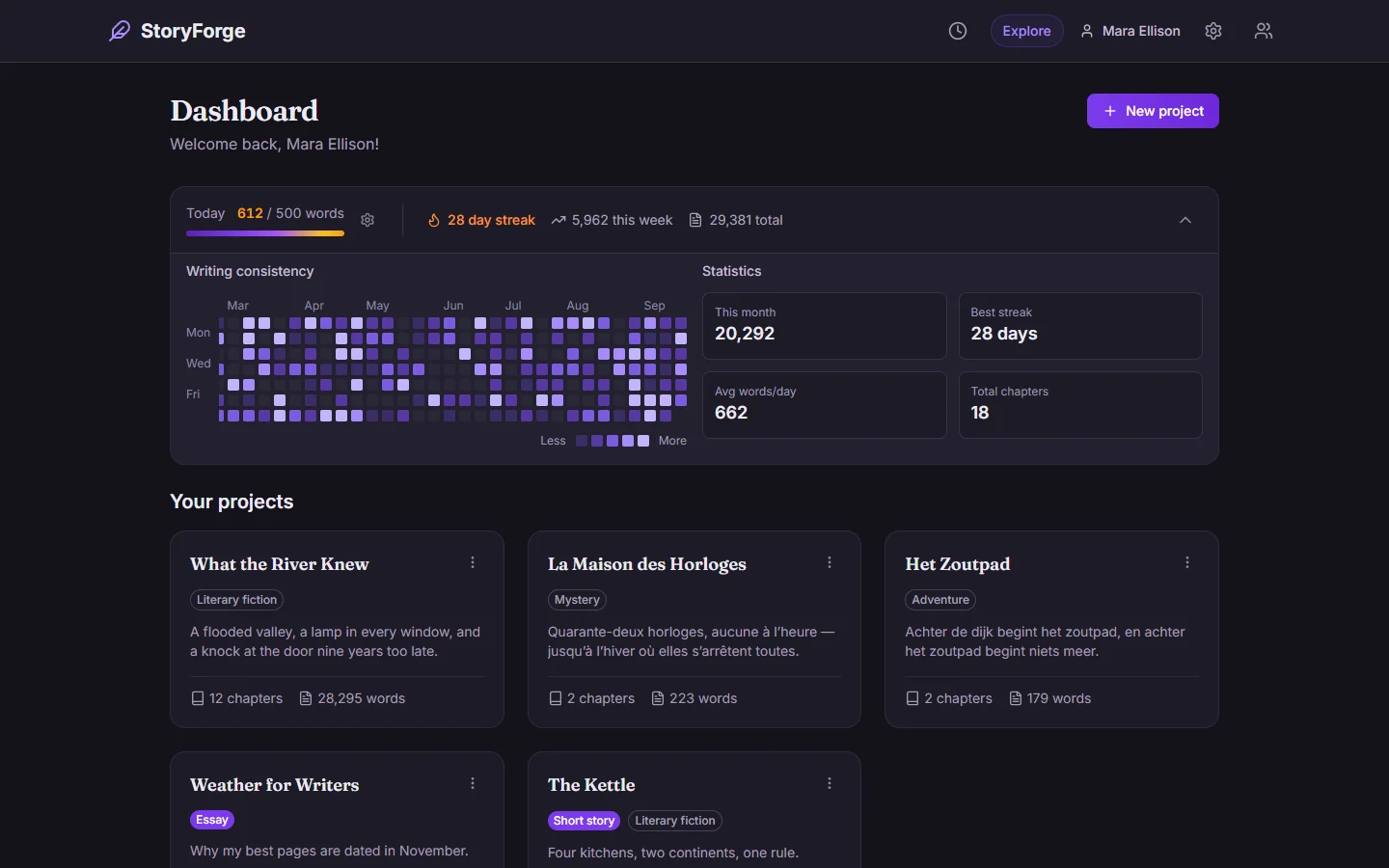Click chapters icon on What the River Knew
The width and height of the screenshot is (1389, 868).
tap(198, 698)
